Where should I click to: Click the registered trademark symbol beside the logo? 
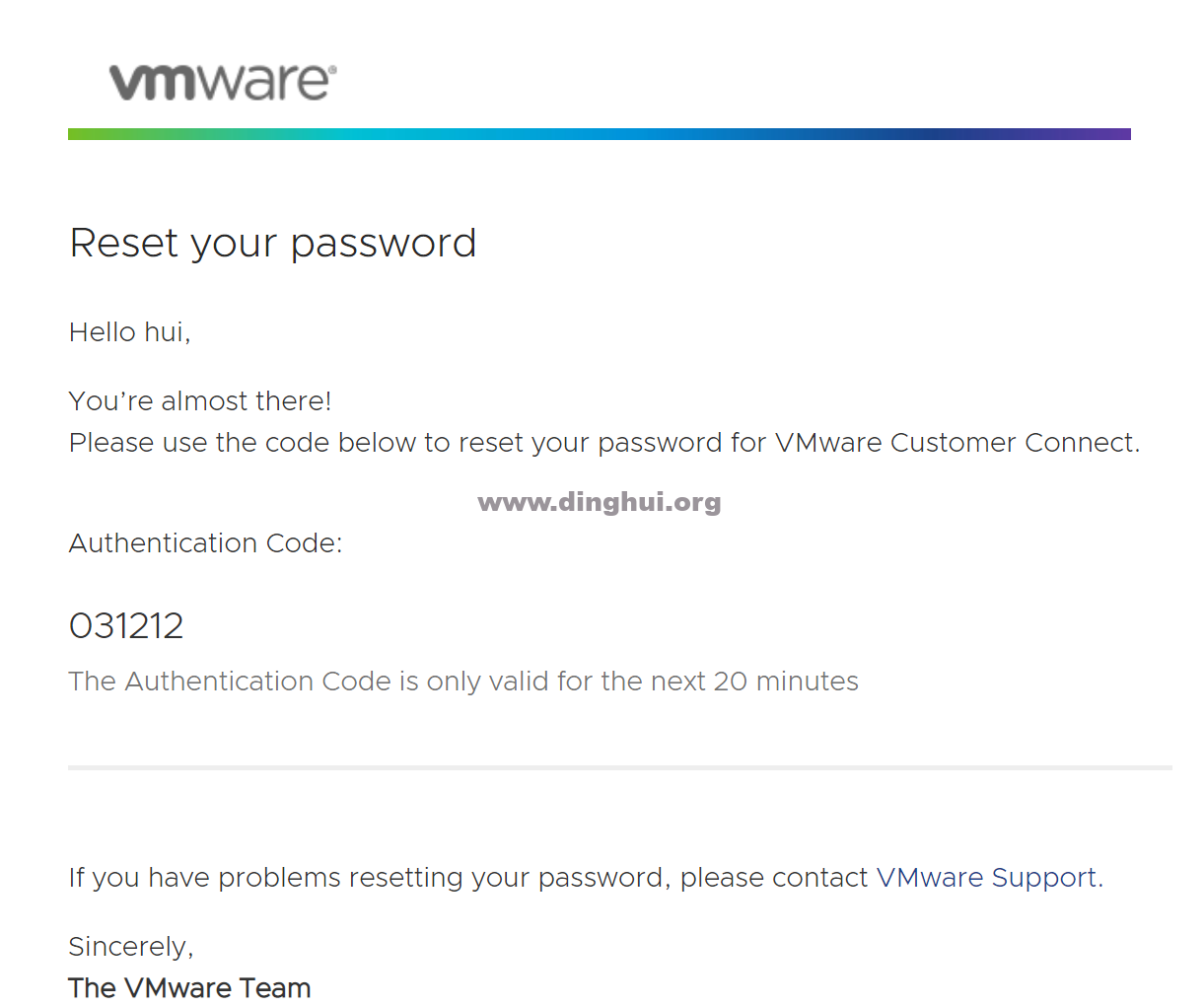332,70
